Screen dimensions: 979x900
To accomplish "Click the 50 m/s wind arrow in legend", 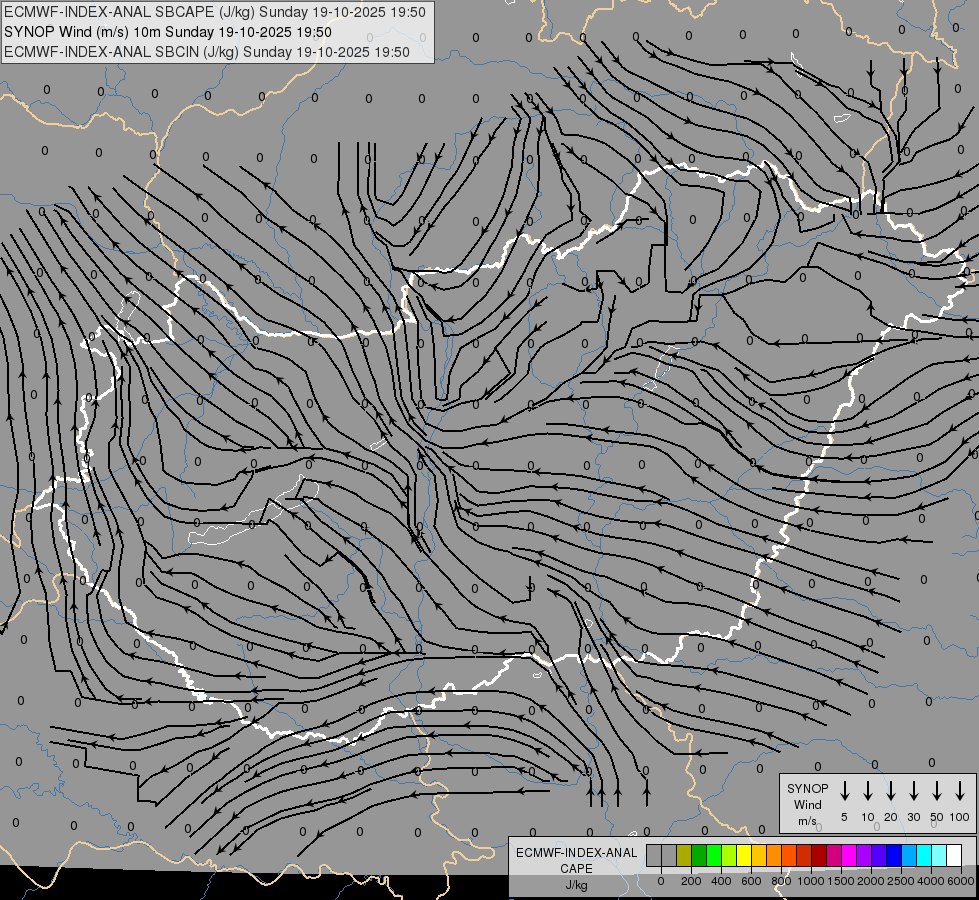I will [937, 791].
